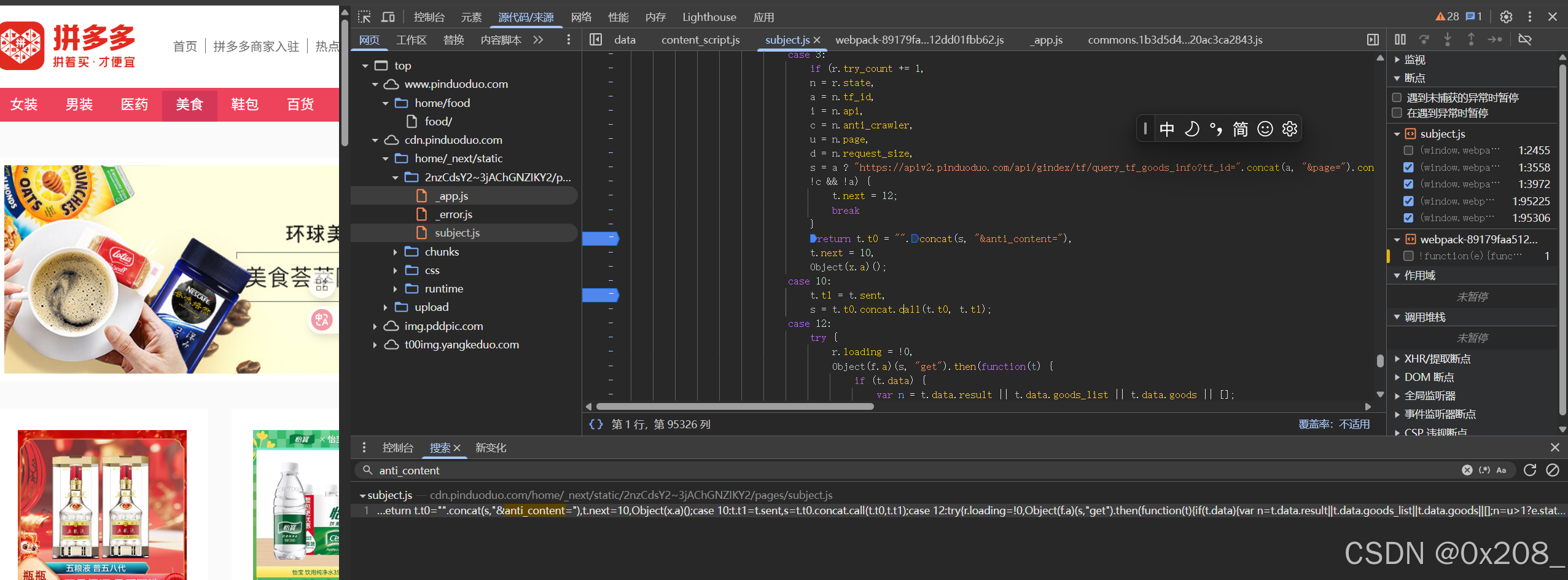
Task: Click the code editor horizontal scrollbar
Action: (735, 406)
